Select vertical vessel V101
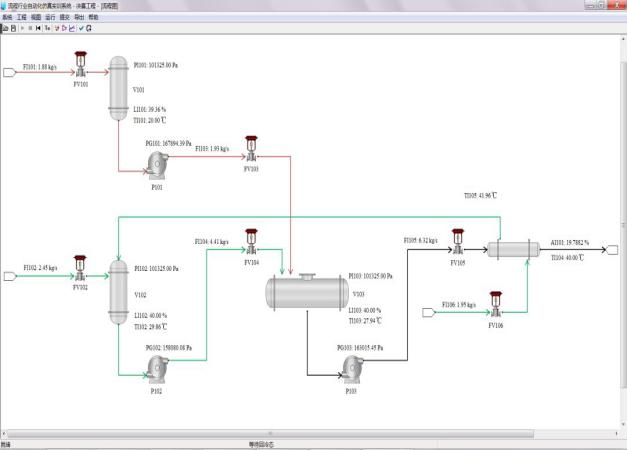 (x=118, y=88)
